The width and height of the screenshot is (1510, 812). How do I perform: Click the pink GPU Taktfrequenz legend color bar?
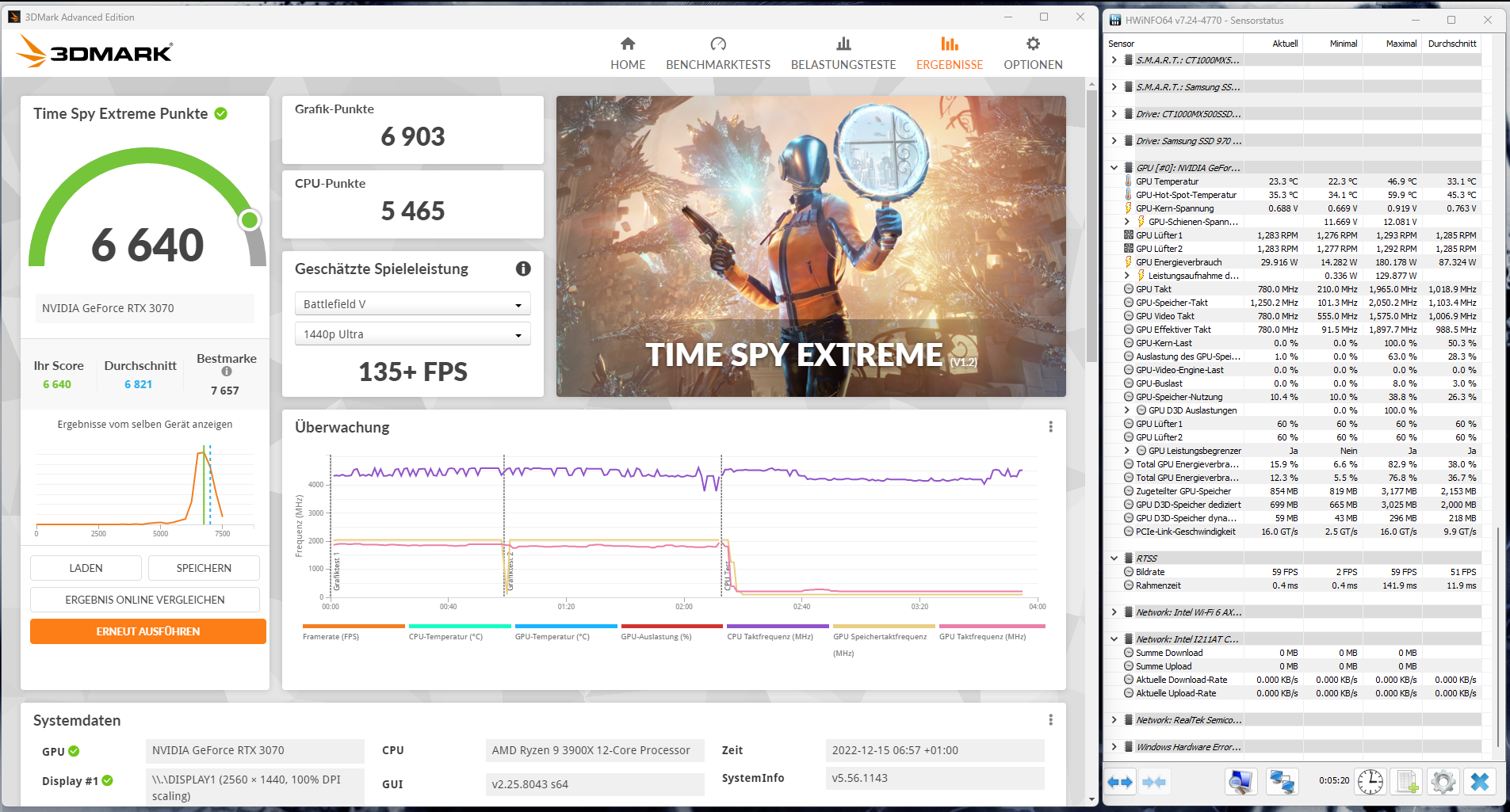click(992, 626)
